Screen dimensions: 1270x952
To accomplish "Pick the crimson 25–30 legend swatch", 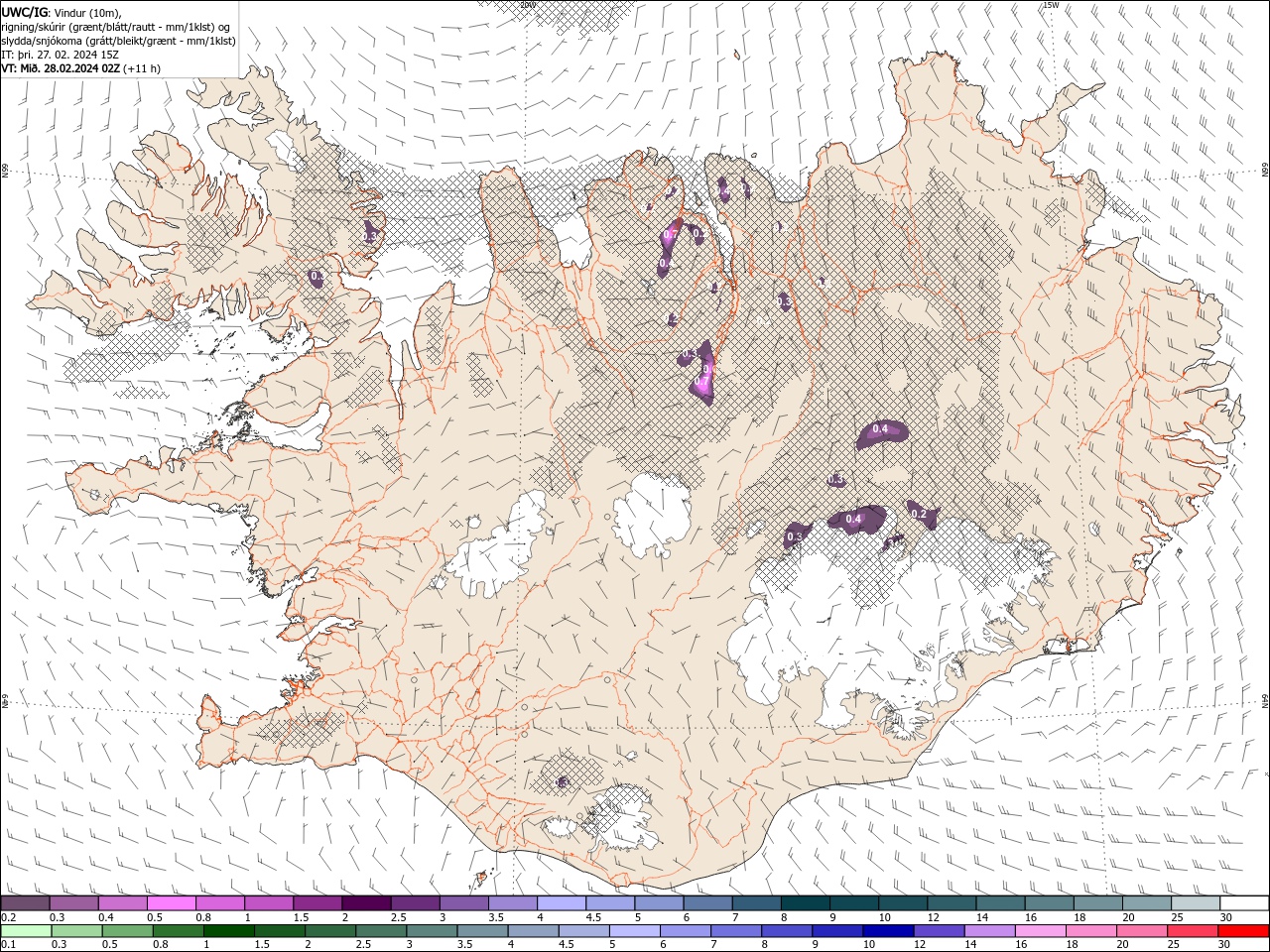I will [1192, 931].
